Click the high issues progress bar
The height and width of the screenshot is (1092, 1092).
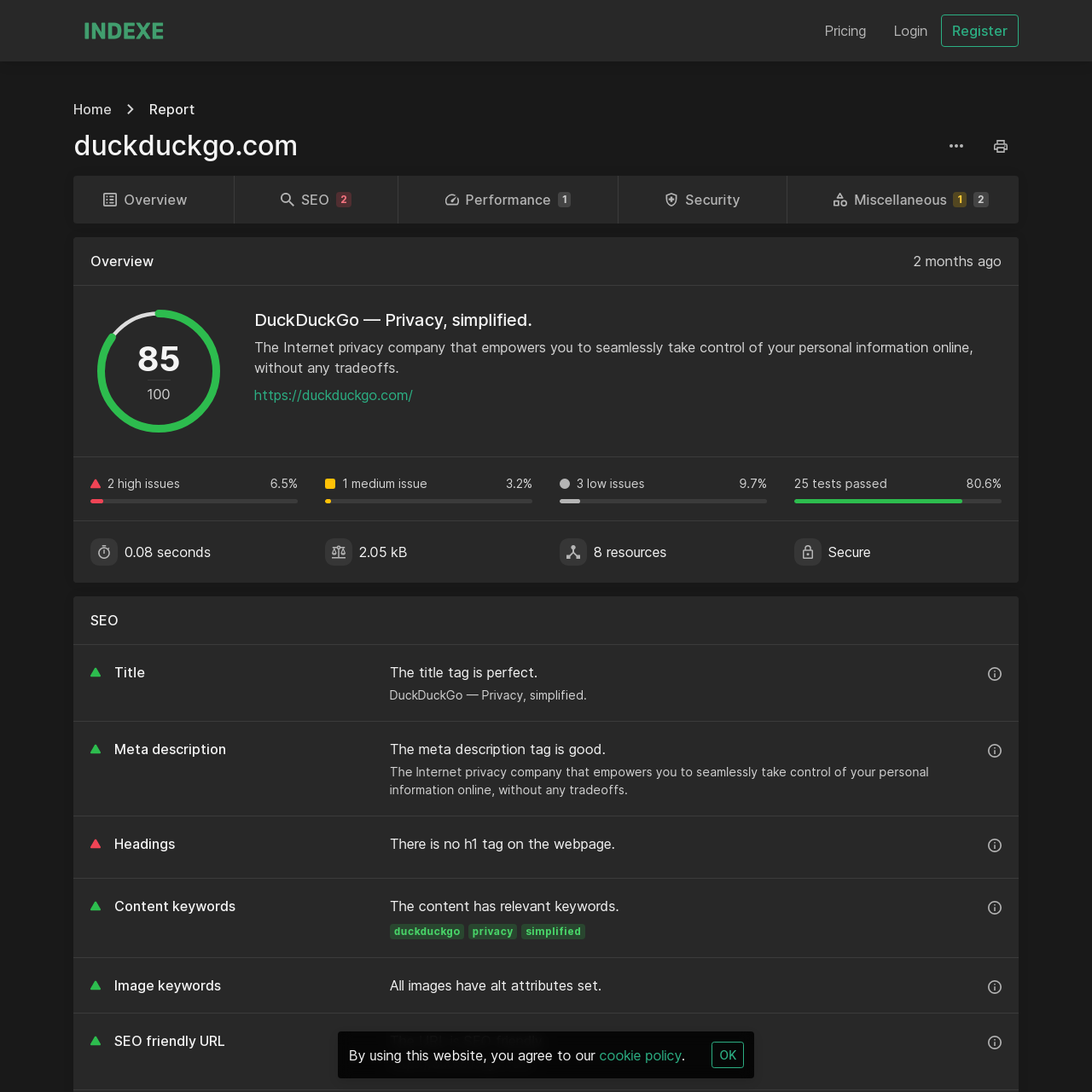click(x=194, y=501)
